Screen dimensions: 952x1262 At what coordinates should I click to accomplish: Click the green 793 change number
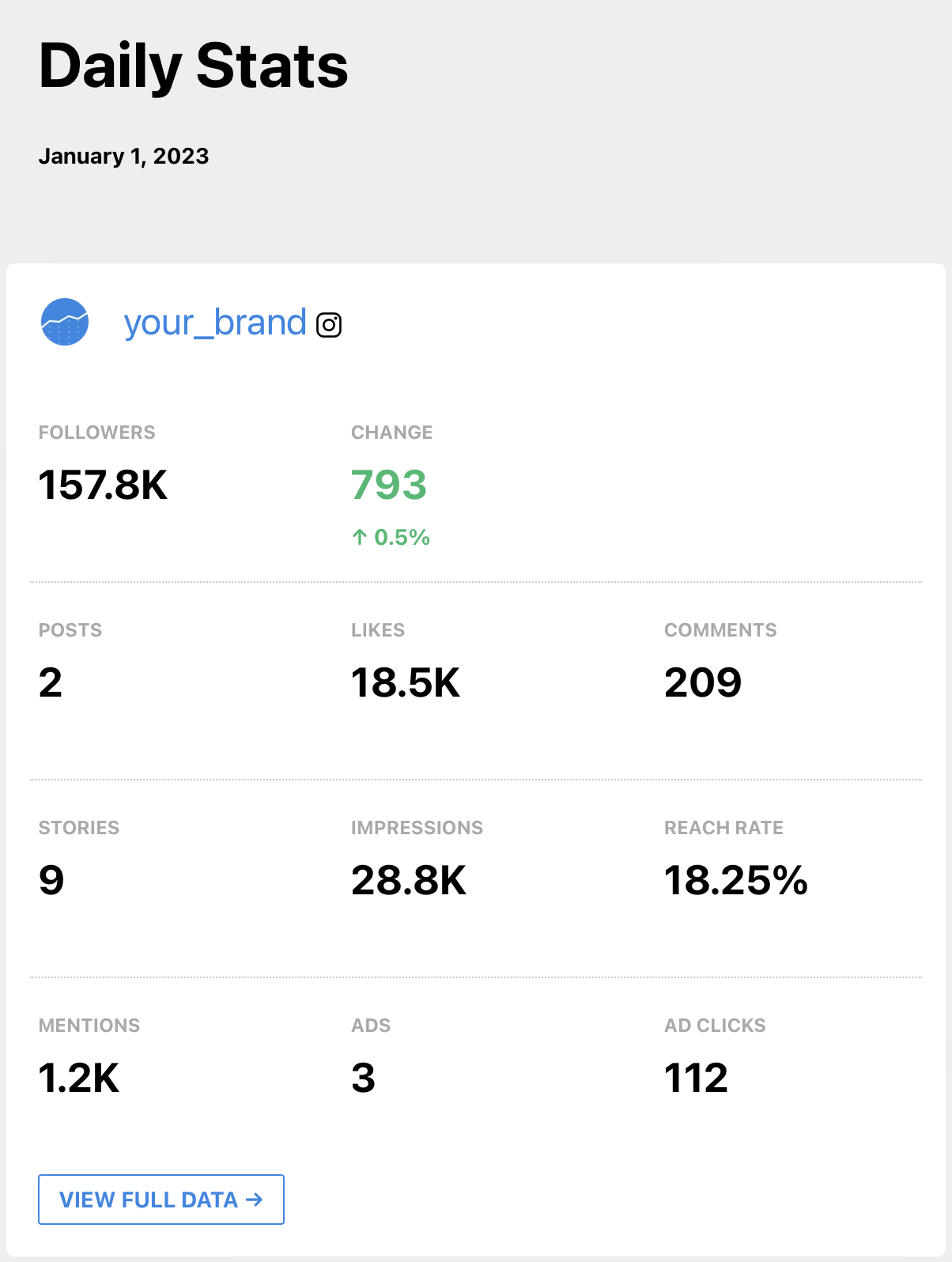[x=389, y=485]
